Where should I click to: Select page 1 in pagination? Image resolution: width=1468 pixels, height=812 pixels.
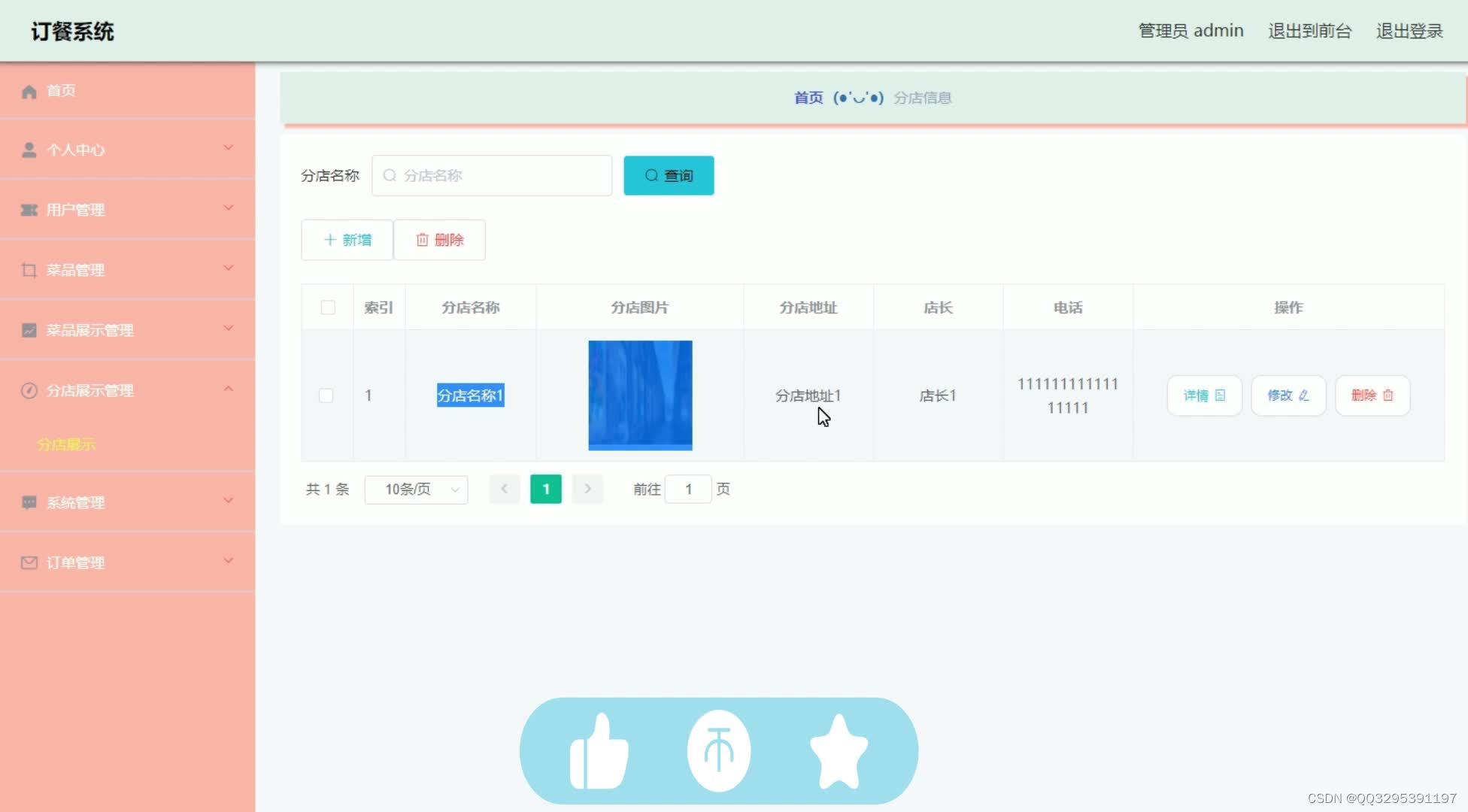(x=546, y=489)
